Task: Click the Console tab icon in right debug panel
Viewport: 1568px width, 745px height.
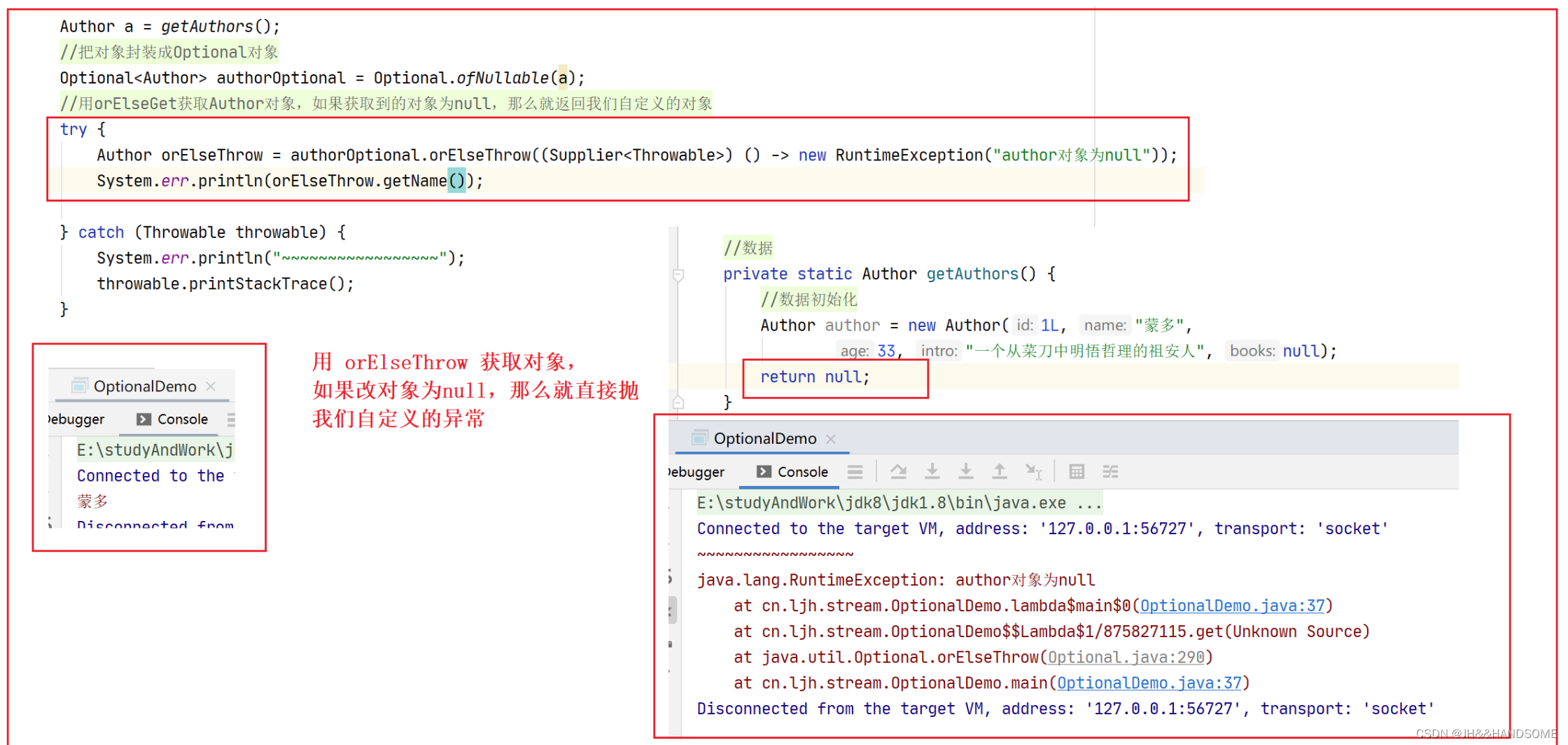Action: 764,472
